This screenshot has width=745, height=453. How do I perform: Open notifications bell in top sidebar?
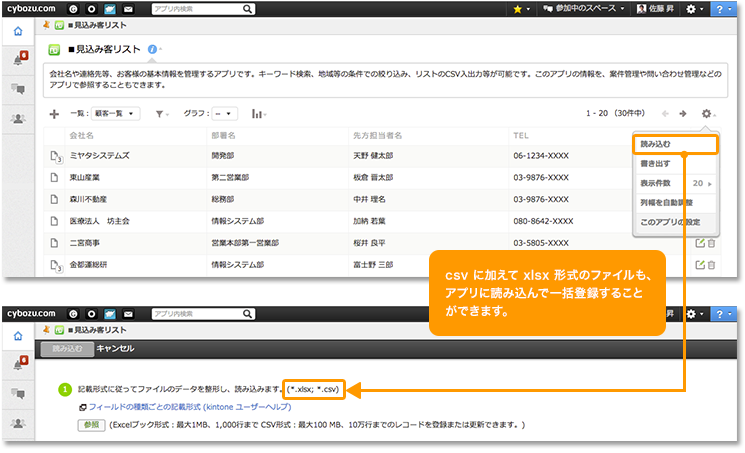(x=17, y=60)
